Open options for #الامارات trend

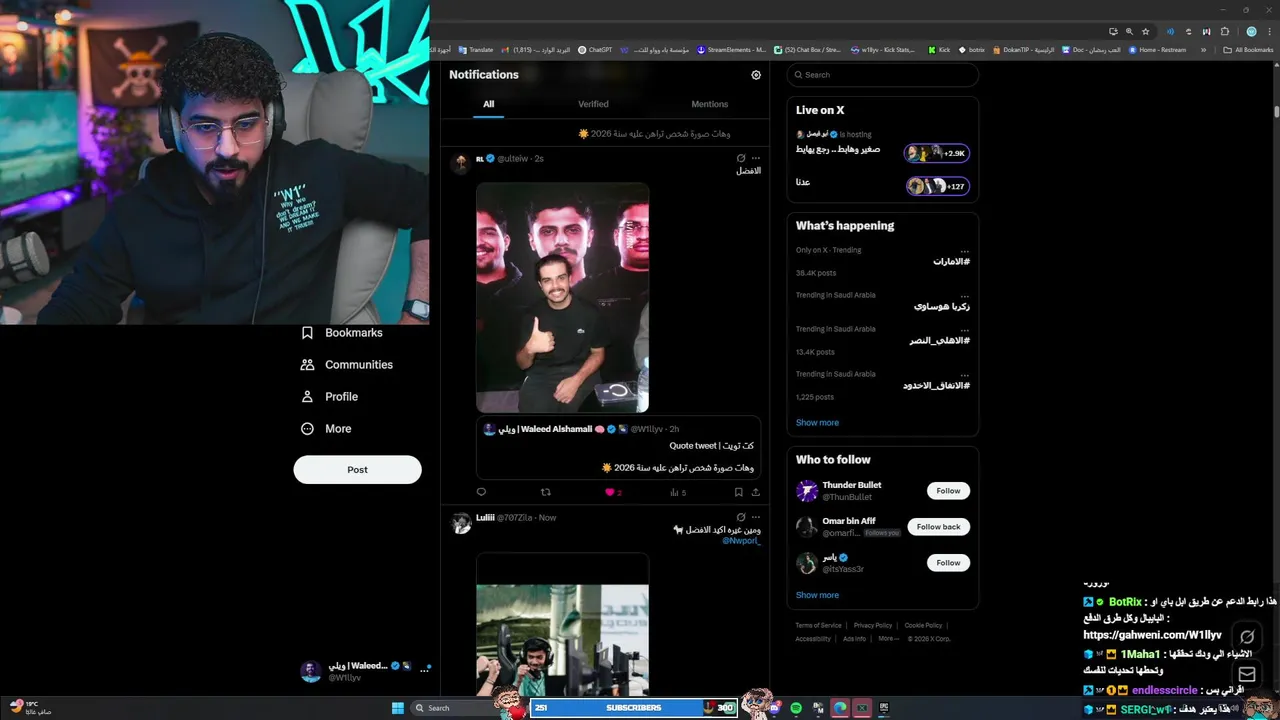point(965,250)
